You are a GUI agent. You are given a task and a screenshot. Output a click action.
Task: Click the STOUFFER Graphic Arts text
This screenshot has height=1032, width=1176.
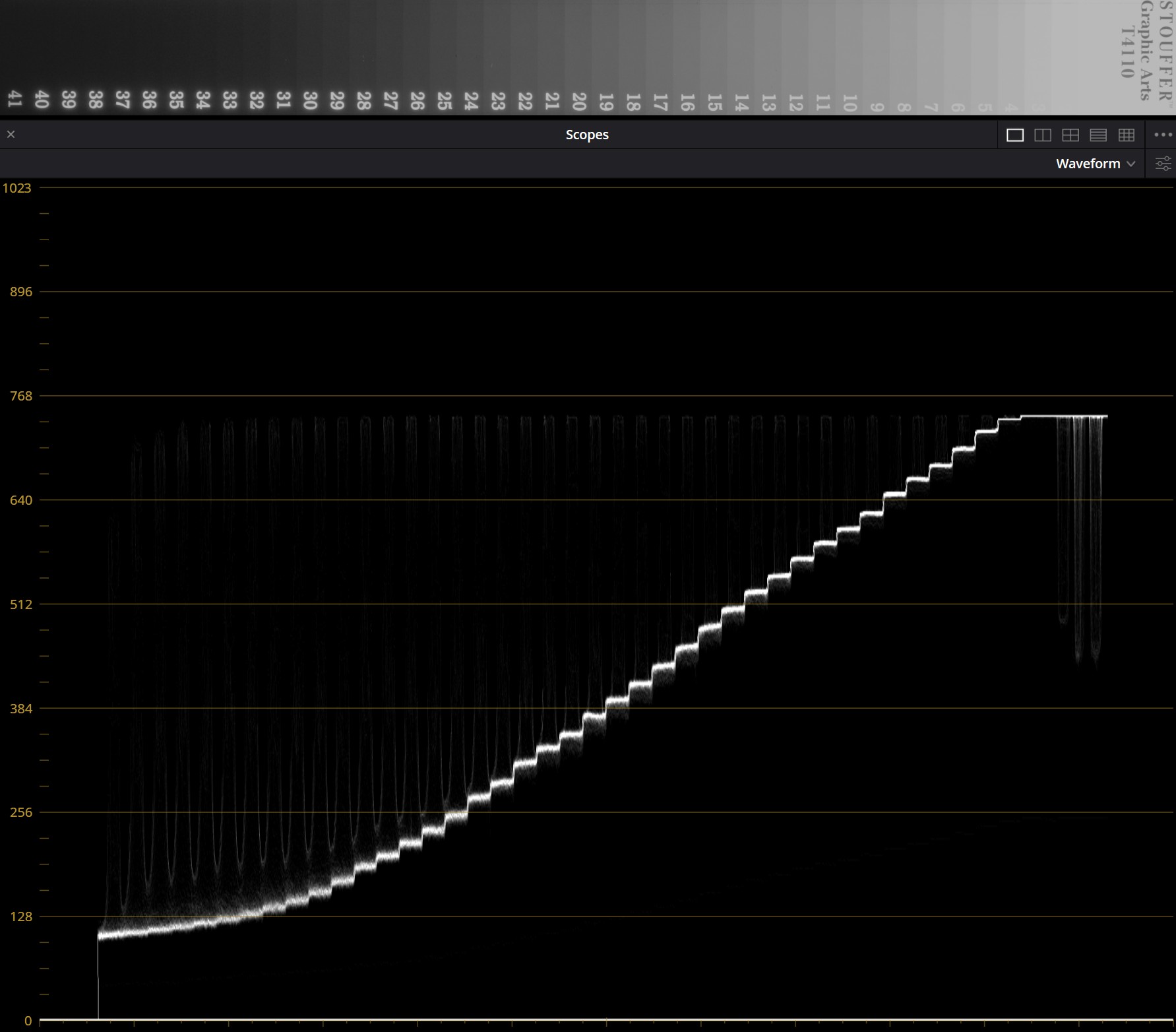click(x=1147, y=49)
